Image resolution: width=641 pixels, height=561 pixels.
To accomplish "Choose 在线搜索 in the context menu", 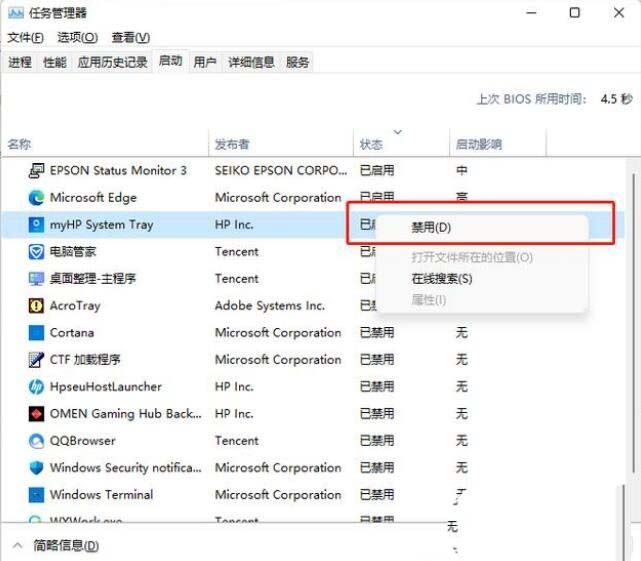I will point(441,279).
